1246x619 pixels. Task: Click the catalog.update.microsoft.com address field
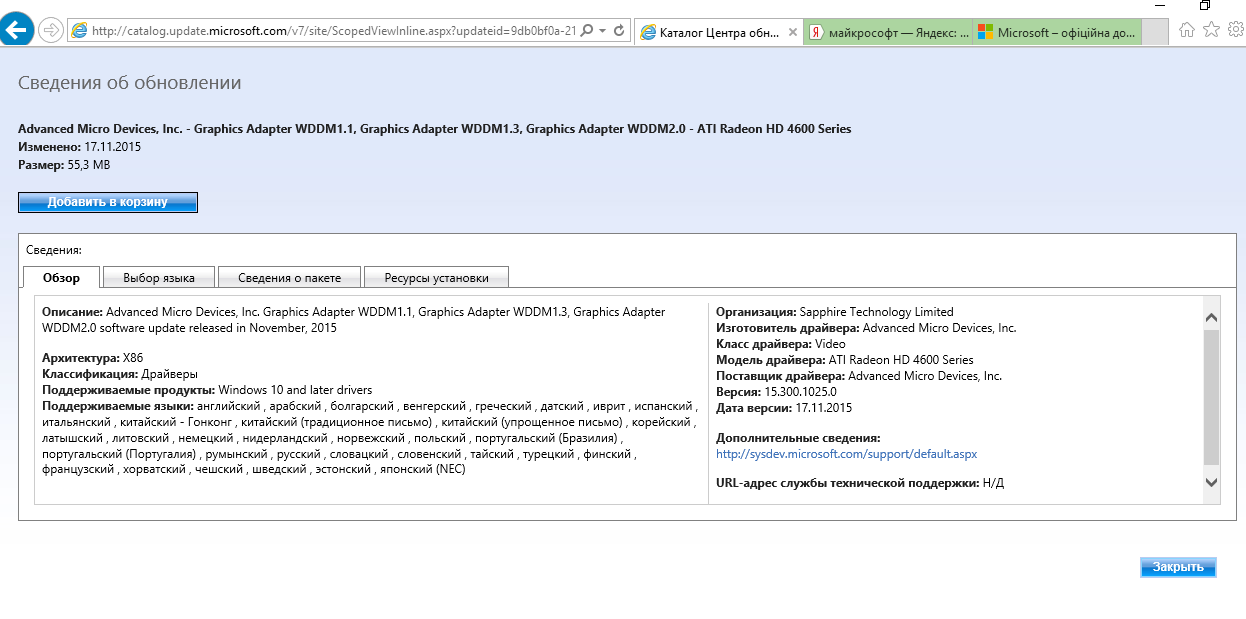333,31
